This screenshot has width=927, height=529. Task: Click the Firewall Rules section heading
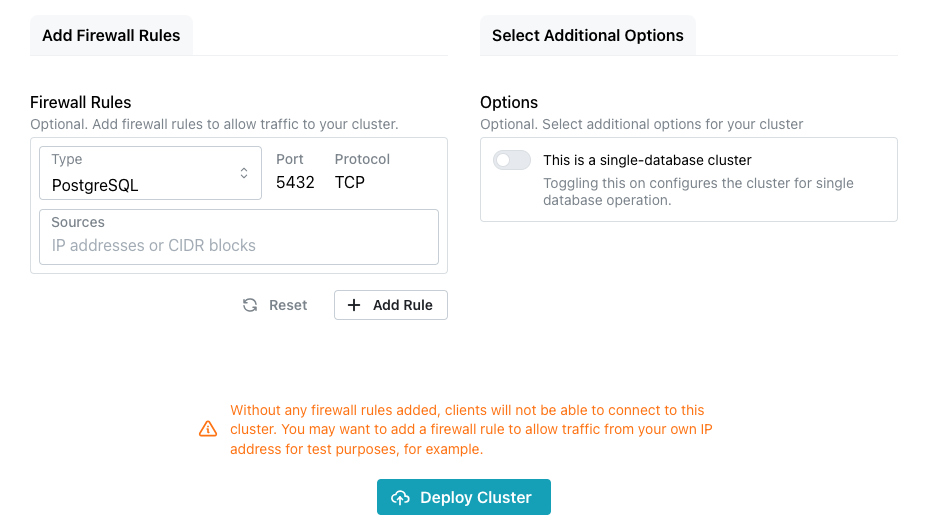80,102
